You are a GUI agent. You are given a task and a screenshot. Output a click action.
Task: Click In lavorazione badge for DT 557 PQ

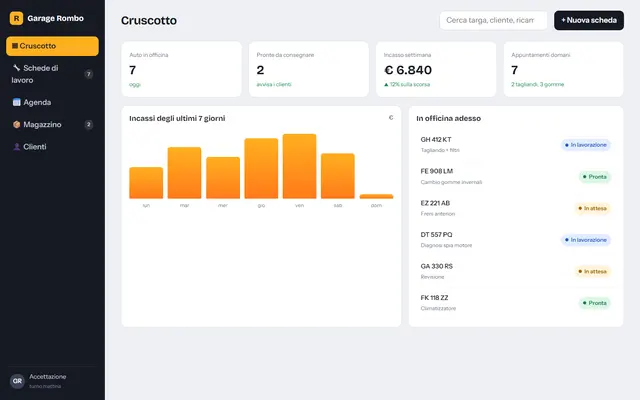coord(586,240)
